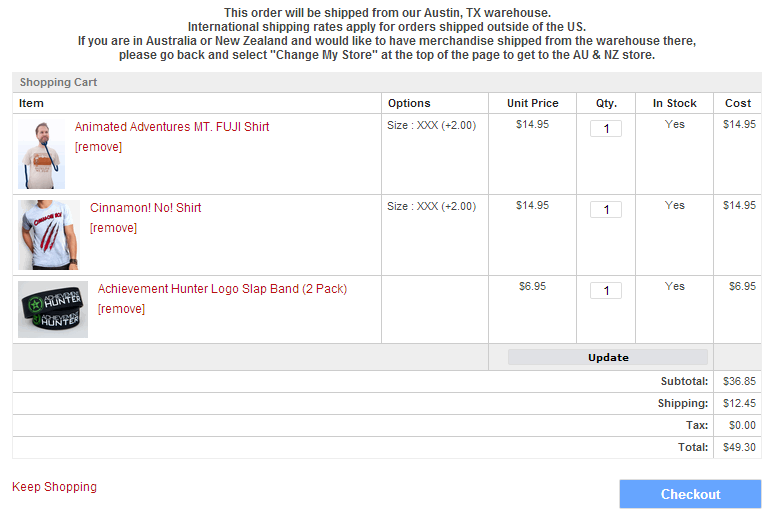Click the Shopping Cart header bar

387,82
